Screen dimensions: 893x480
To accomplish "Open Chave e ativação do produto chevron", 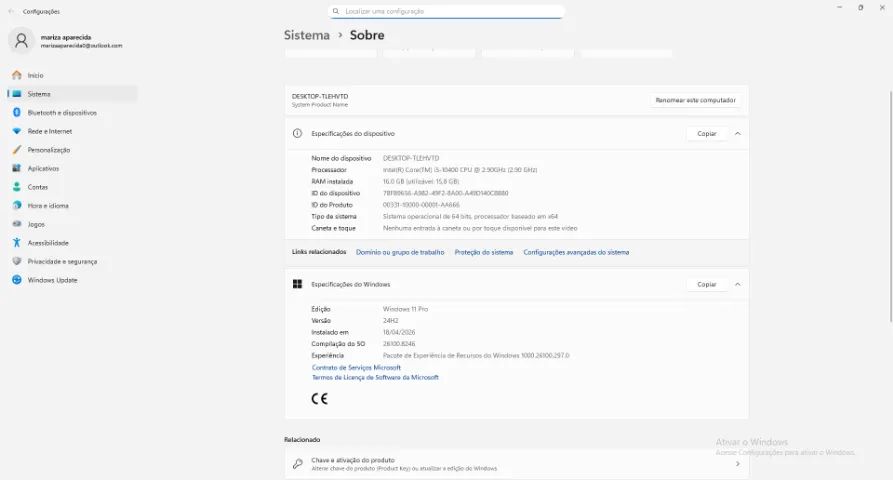I will click(738, 464).
